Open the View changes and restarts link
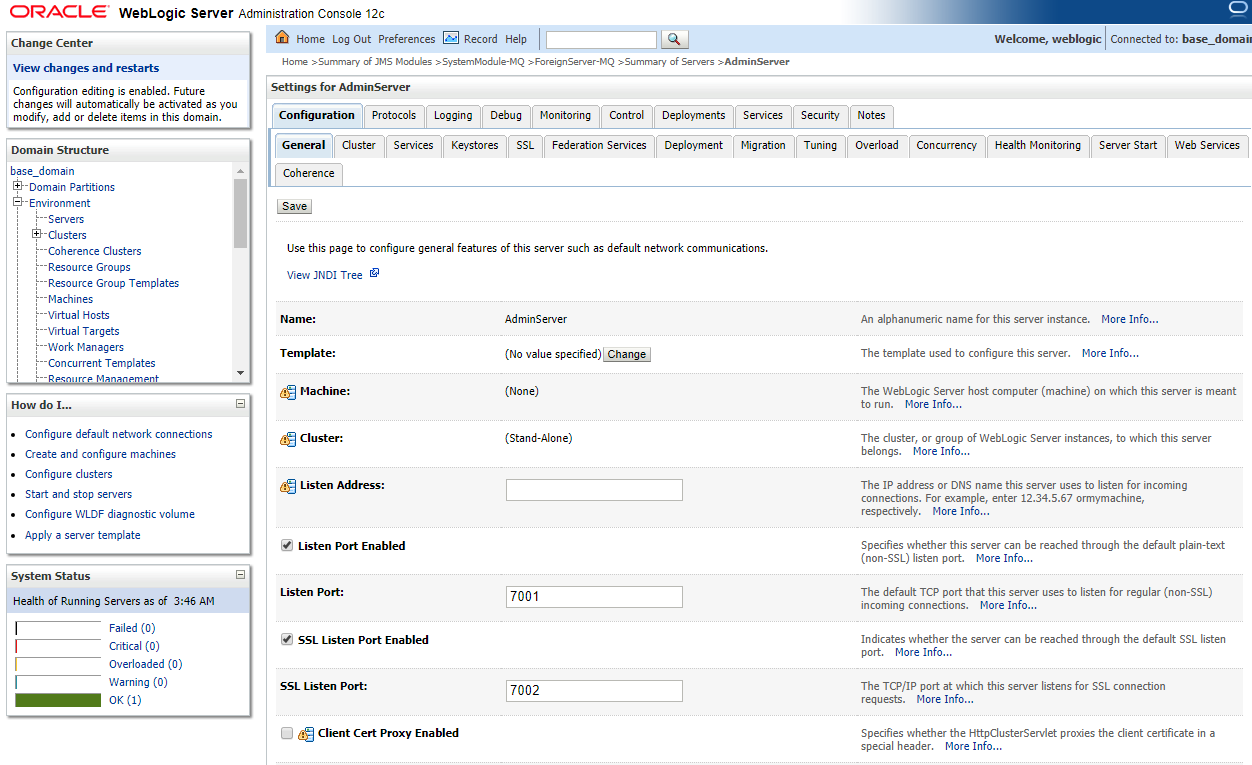The image size is (1252, 765). click(86, 68)
